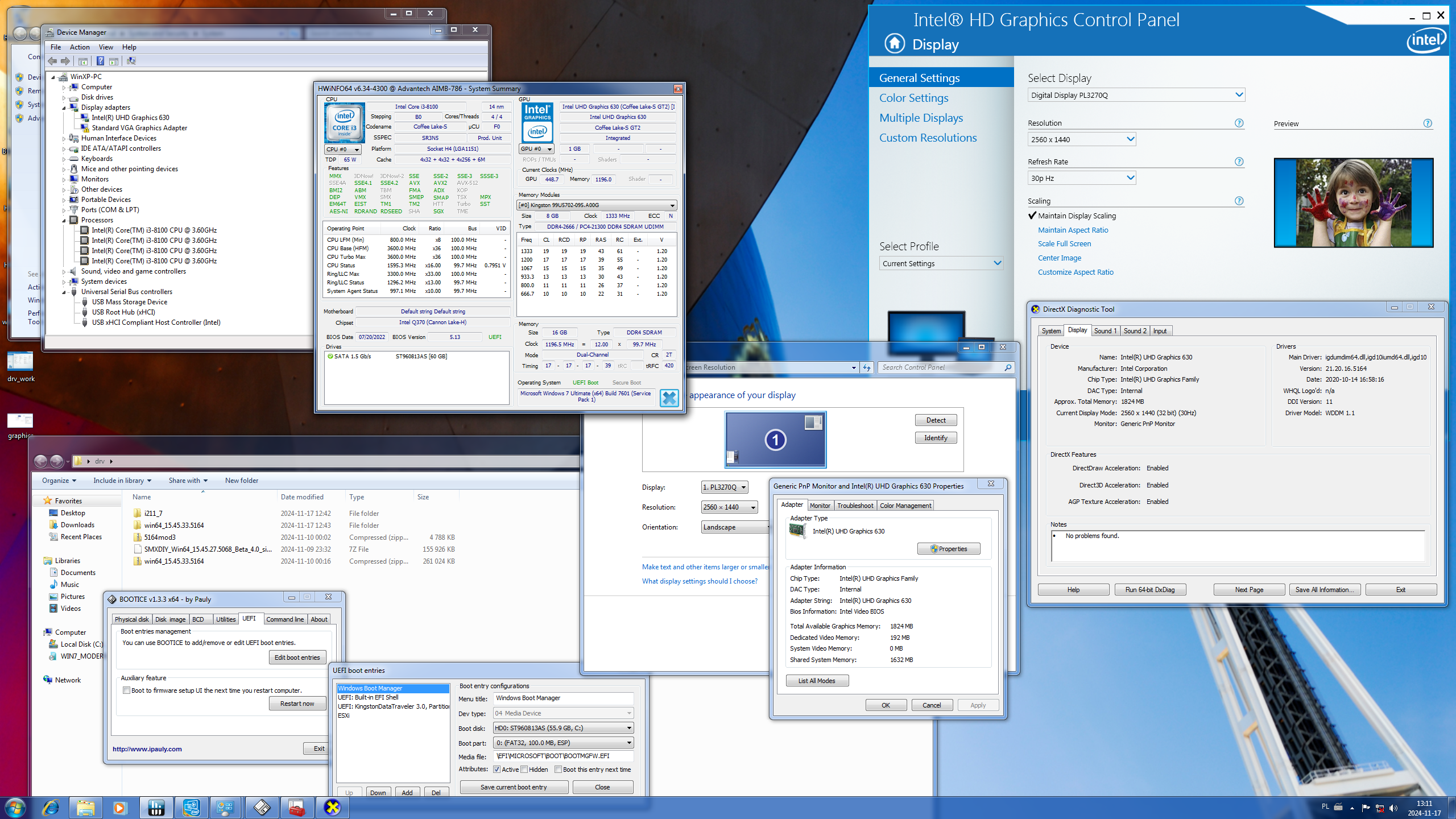
Task: Expand Monitors in the Device Manager tree
Action: coord(64,179)
